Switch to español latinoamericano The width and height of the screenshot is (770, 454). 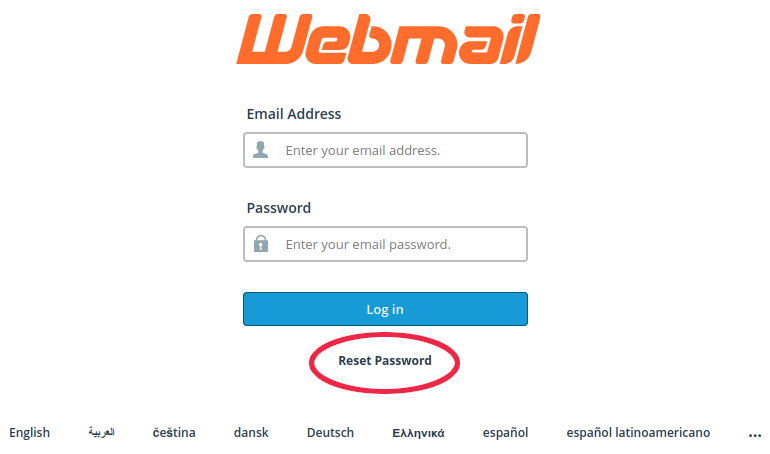coord(638,432)
